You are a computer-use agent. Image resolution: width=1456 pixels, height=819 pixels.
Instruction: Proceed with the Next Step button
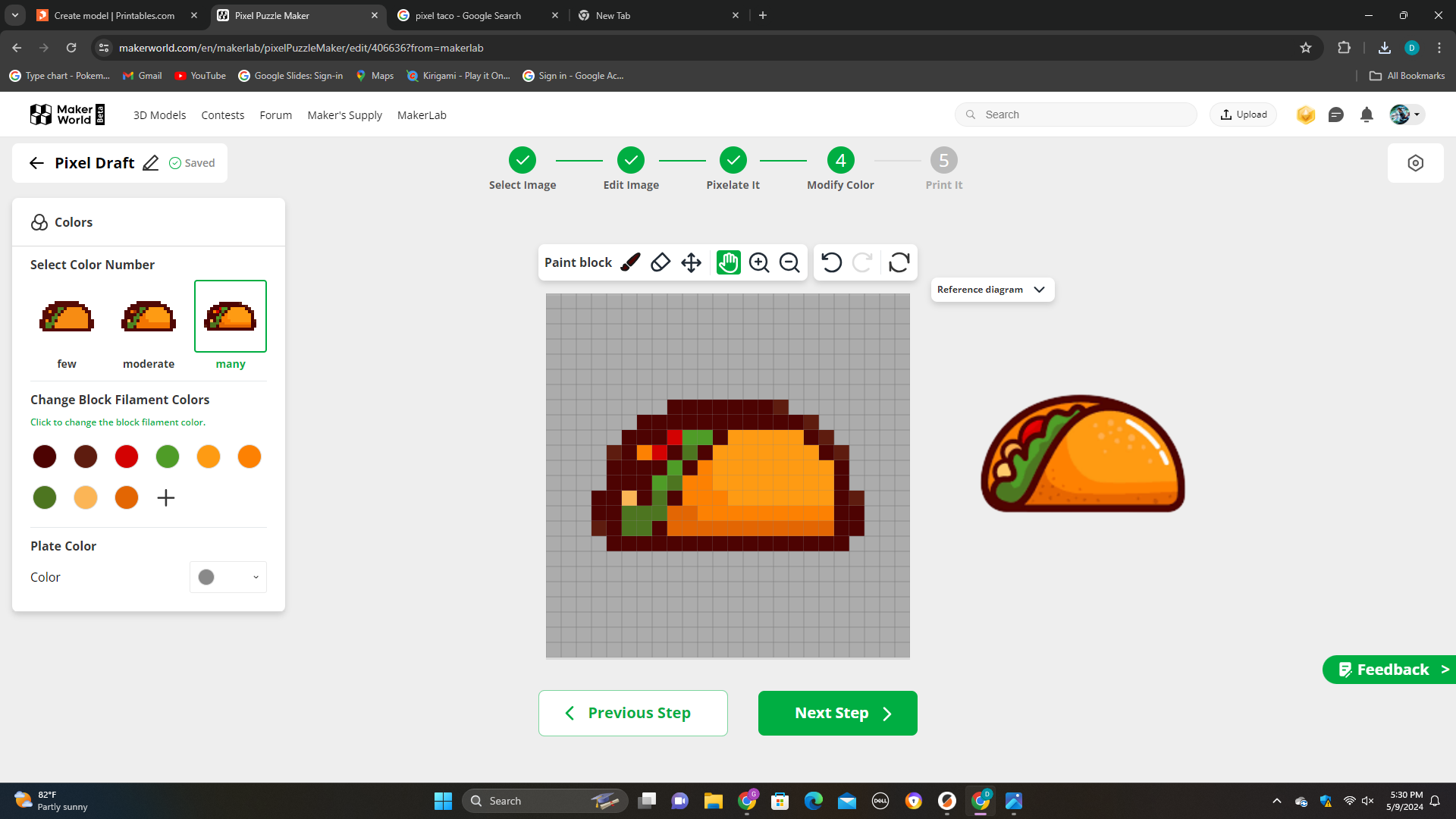pyautogui.click(x=837, y=713)
